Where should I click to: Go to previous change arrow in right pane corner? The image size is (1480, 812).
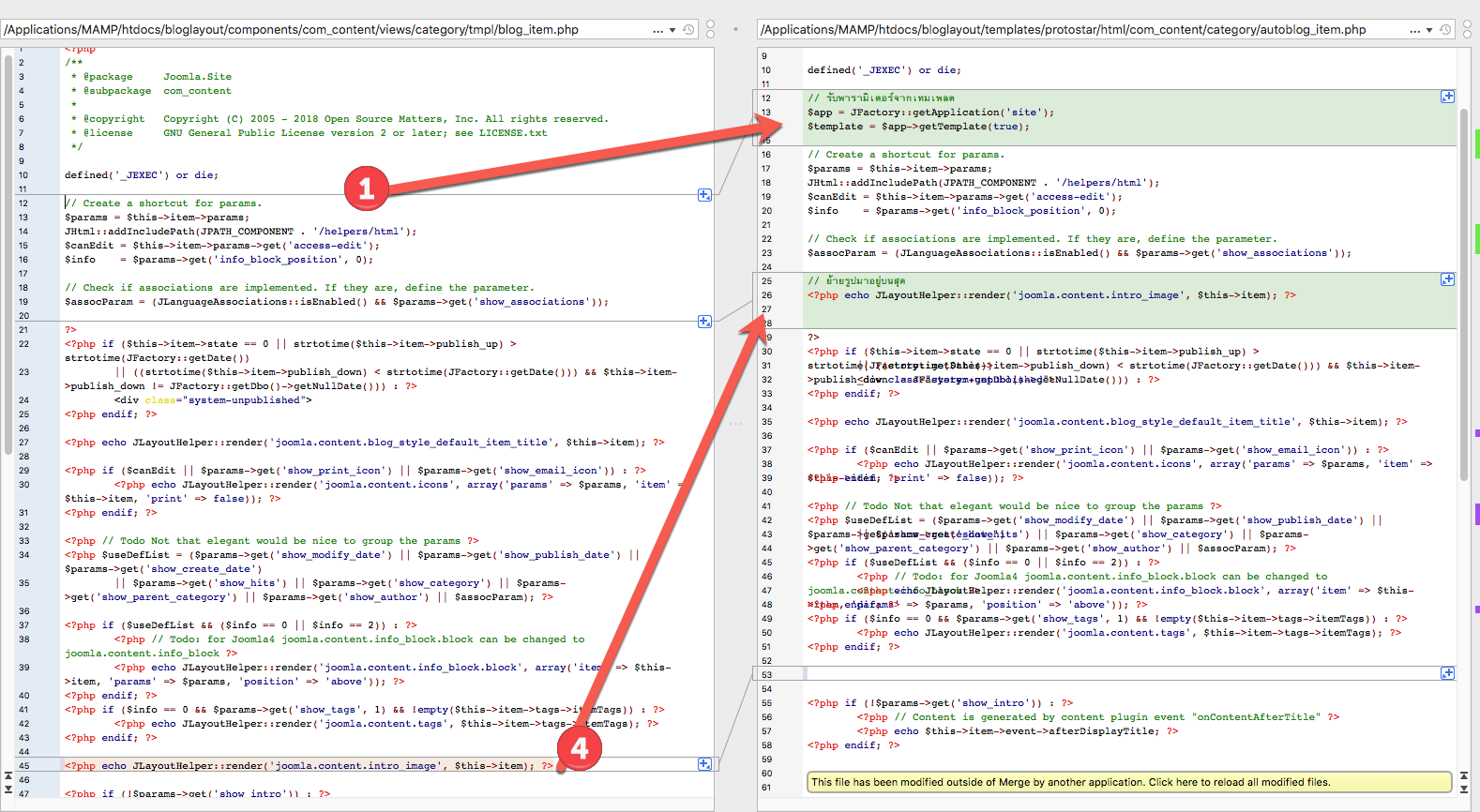coord(1464,776)
